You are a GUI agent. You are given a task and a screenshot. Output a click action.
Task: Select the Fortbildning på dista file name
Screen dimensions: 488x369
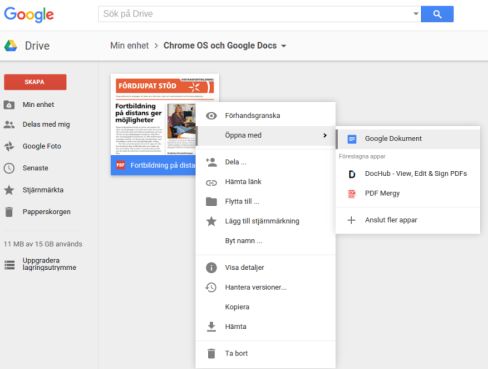(x=163, y=165)
